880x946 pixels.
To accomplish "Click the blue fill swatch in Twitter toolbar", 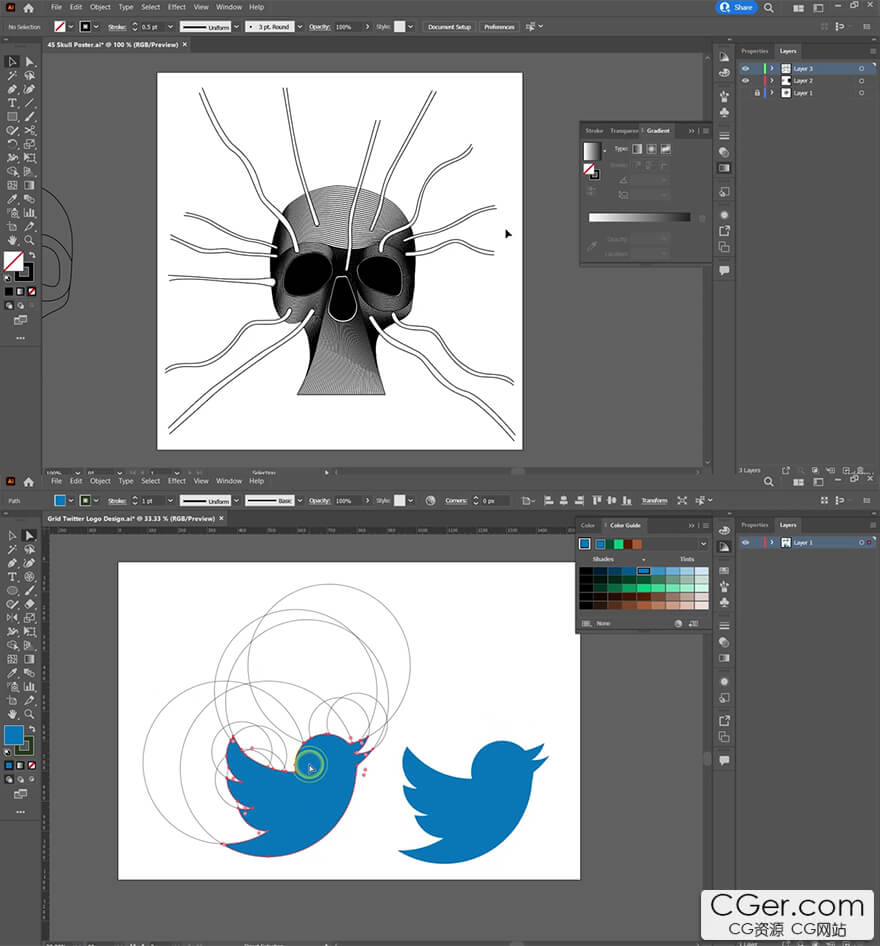I will click(13, 735).
